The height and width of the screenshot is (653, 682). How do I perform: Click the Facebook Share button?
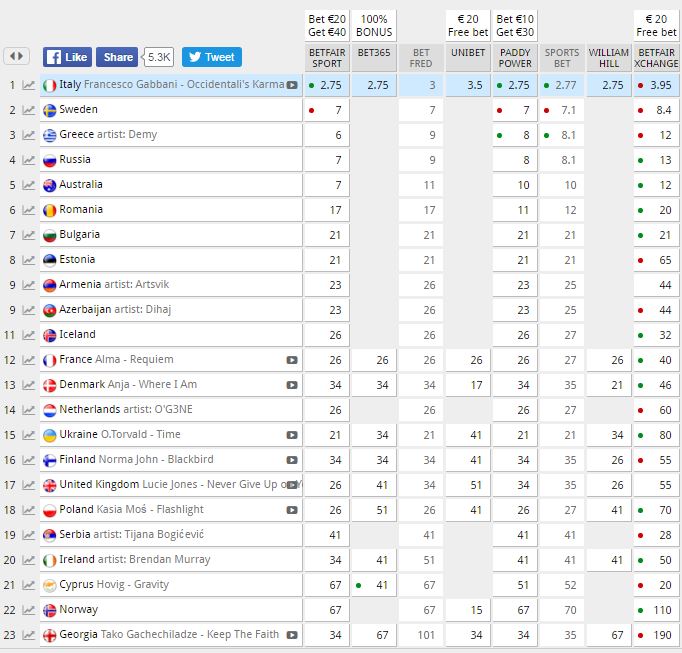118,57
